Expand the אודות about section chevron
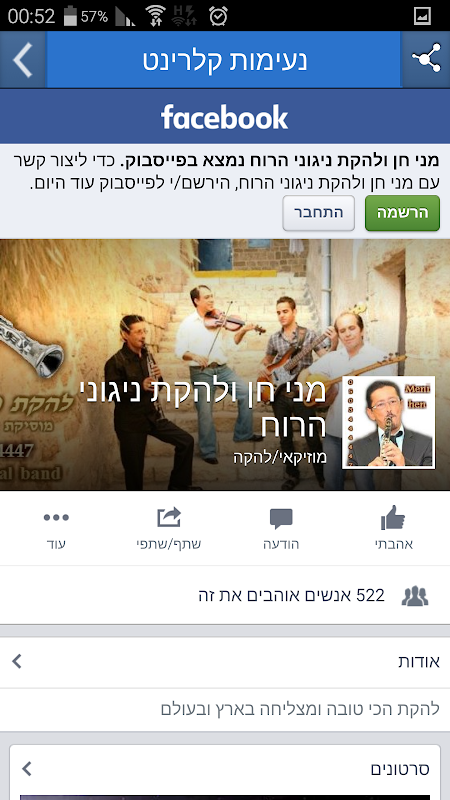This screenshot has width=450, height=800. point(17,661)
